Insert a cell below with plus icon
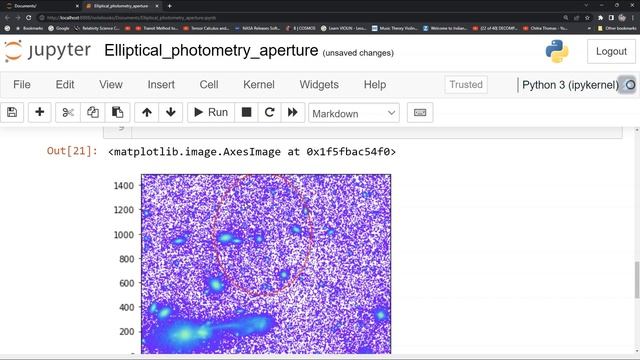This screenshot has height=360, width=640. tap(40, 112)
